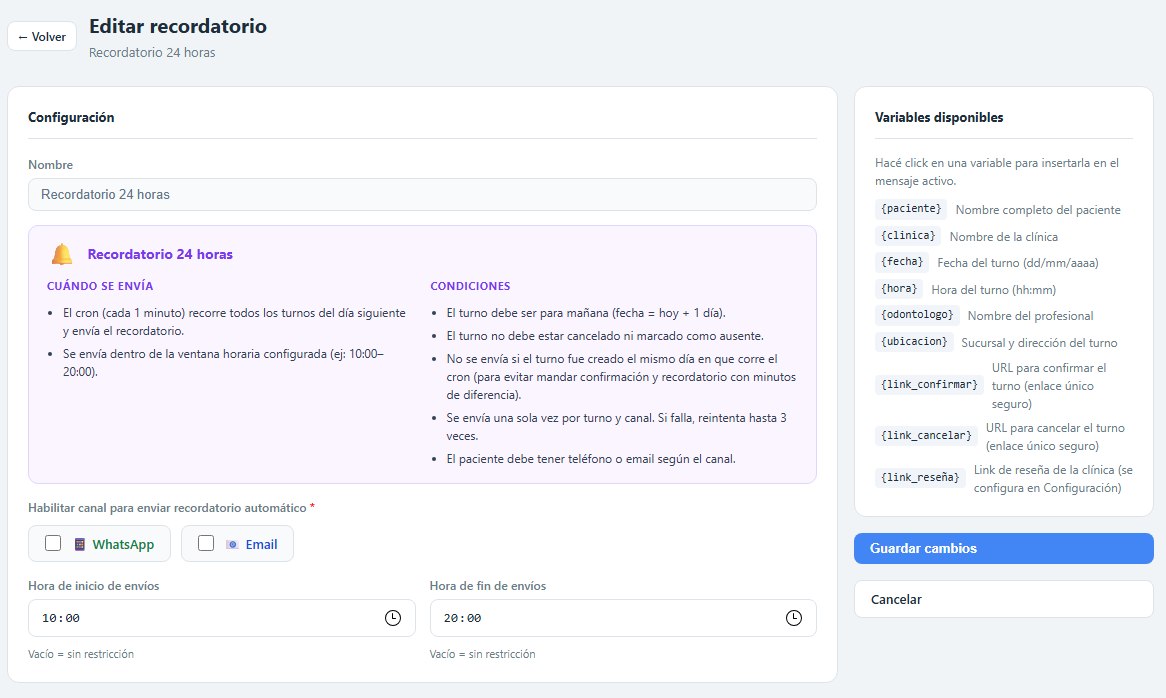Click the Cancelar button

pyautogui.click(x=1004, y=599)
